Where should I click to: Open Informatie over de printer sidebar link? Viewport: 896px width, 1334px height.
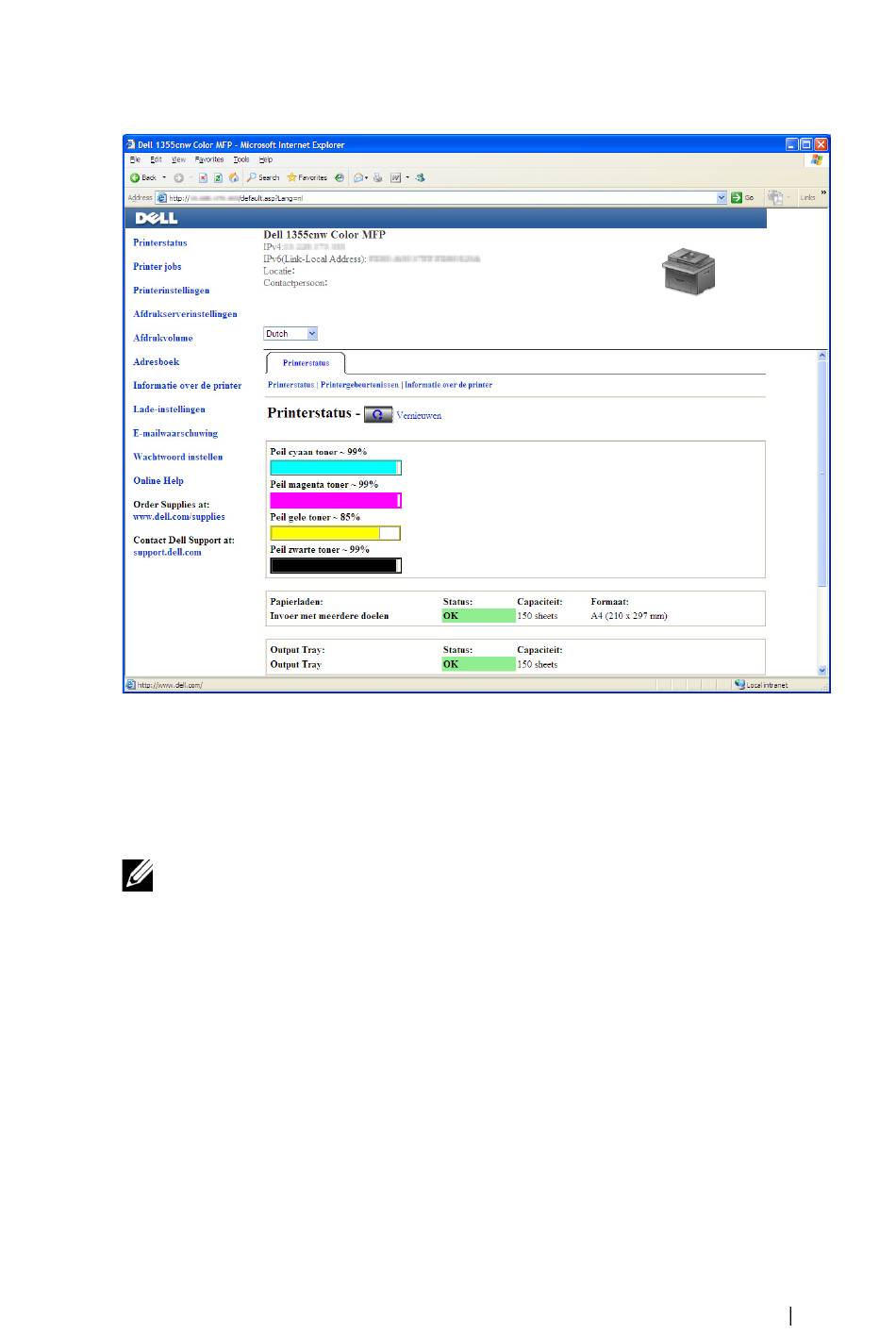(188, 386)
